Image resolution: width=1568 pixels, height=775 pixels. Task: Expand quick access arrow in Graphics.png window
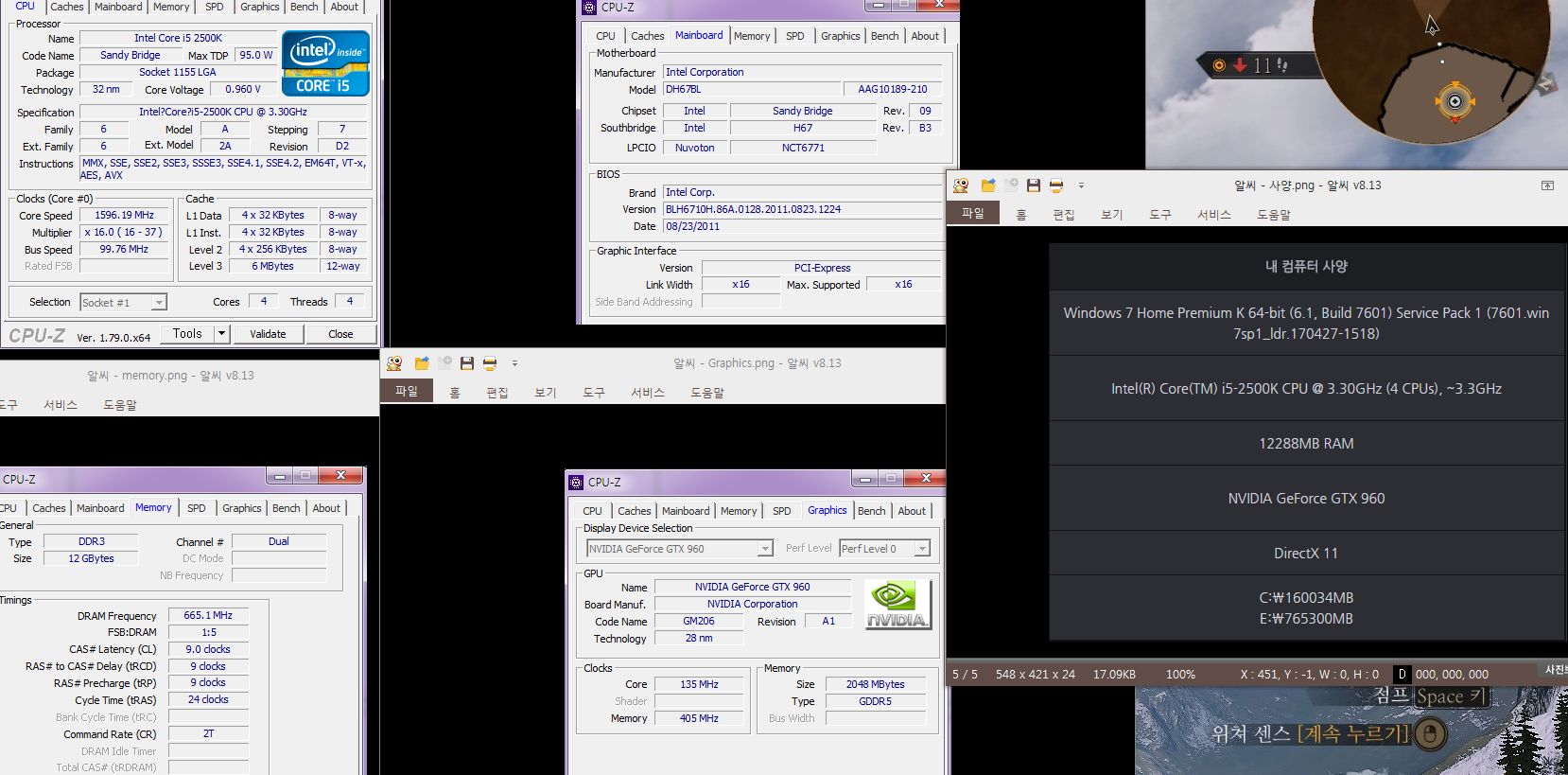point(514,363)
